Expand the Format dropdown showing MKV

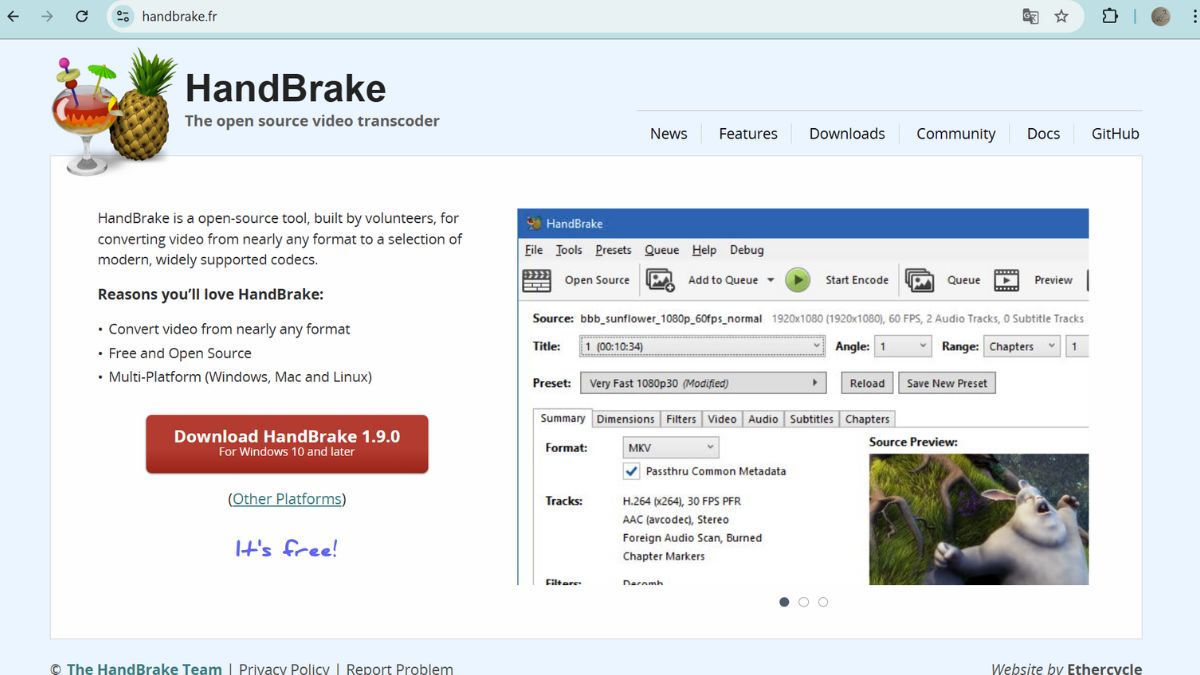pyautogui.click(x=670, y=447)
